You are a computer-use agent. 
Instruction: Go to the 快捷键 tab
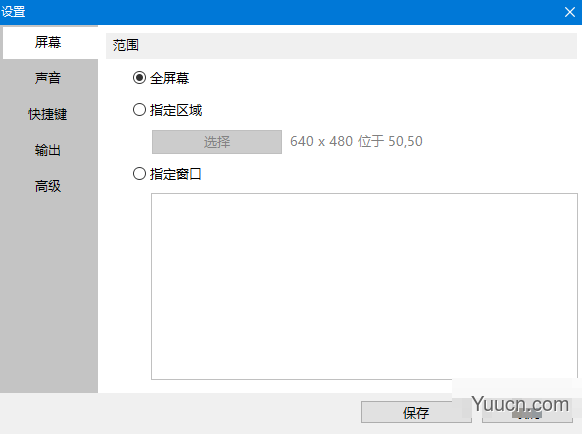[48, 114]
